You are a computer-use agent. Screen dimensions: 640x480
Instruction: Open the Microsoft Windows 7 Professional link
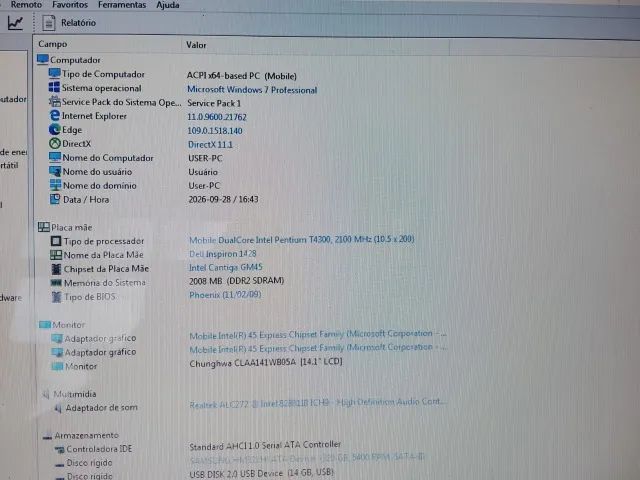(x=252, y=90)
